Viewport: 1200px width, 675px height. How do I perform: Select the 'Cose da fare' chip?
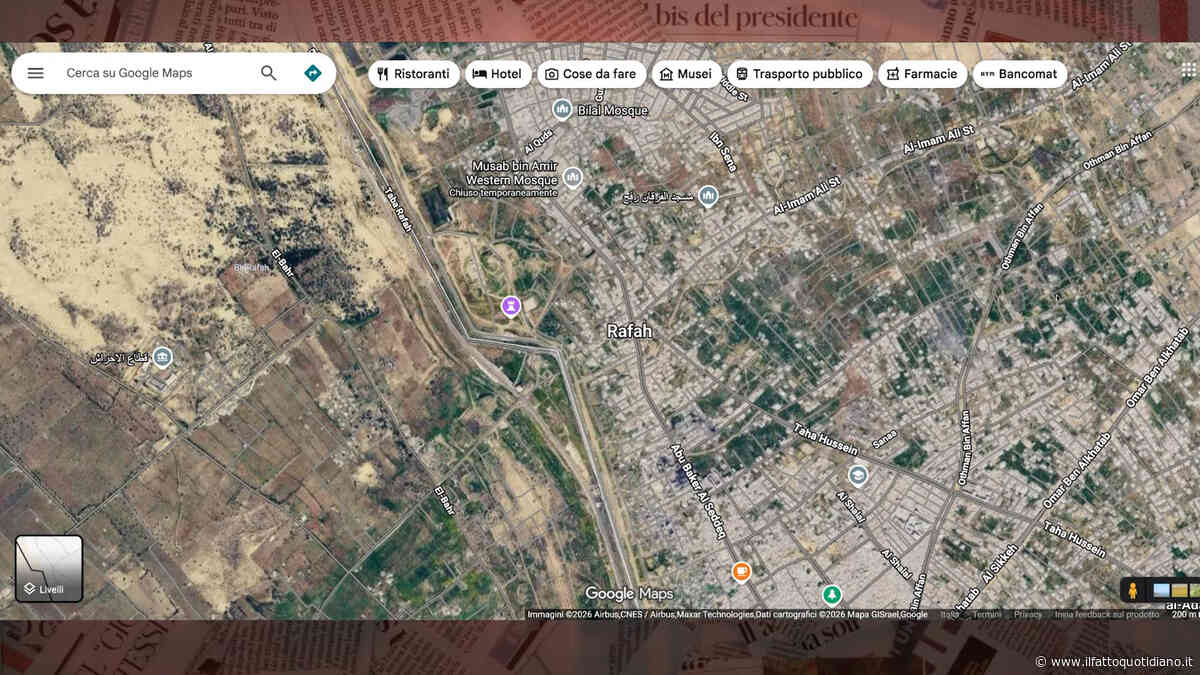591,74
